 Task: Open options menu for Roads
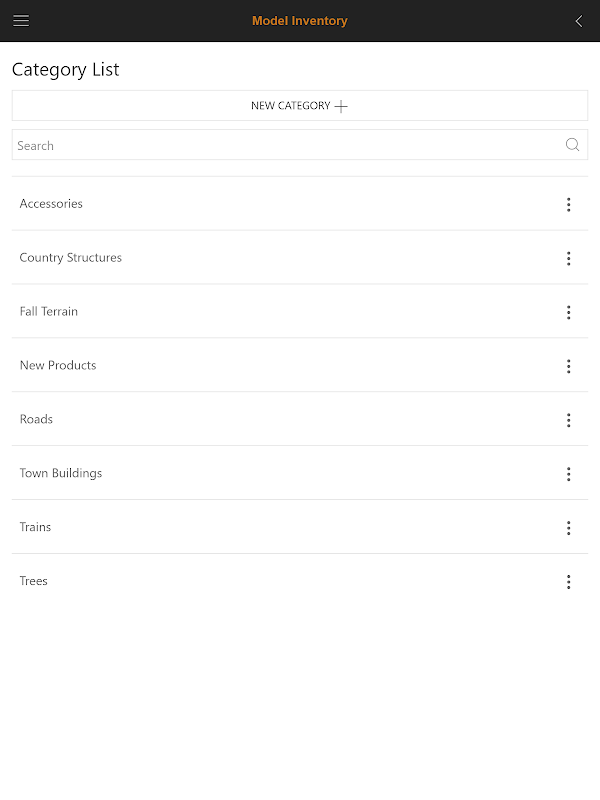pyautogui.click(x=568, y=420)
